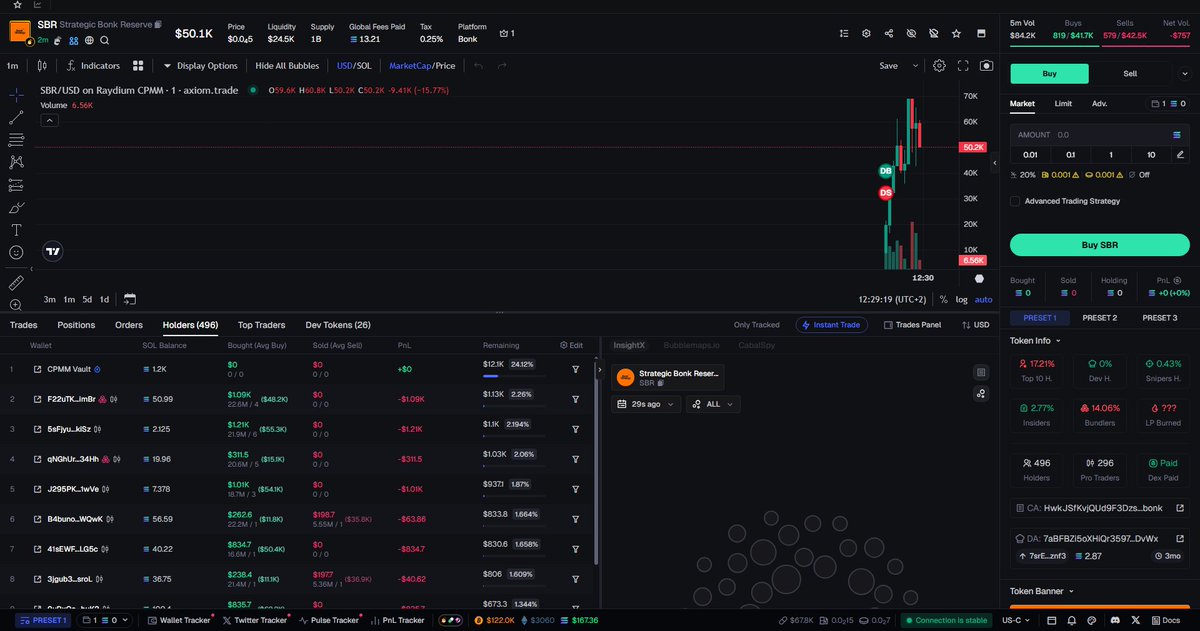Open the emoji sticker tool
1200x631 pixels.
(17, 253)
